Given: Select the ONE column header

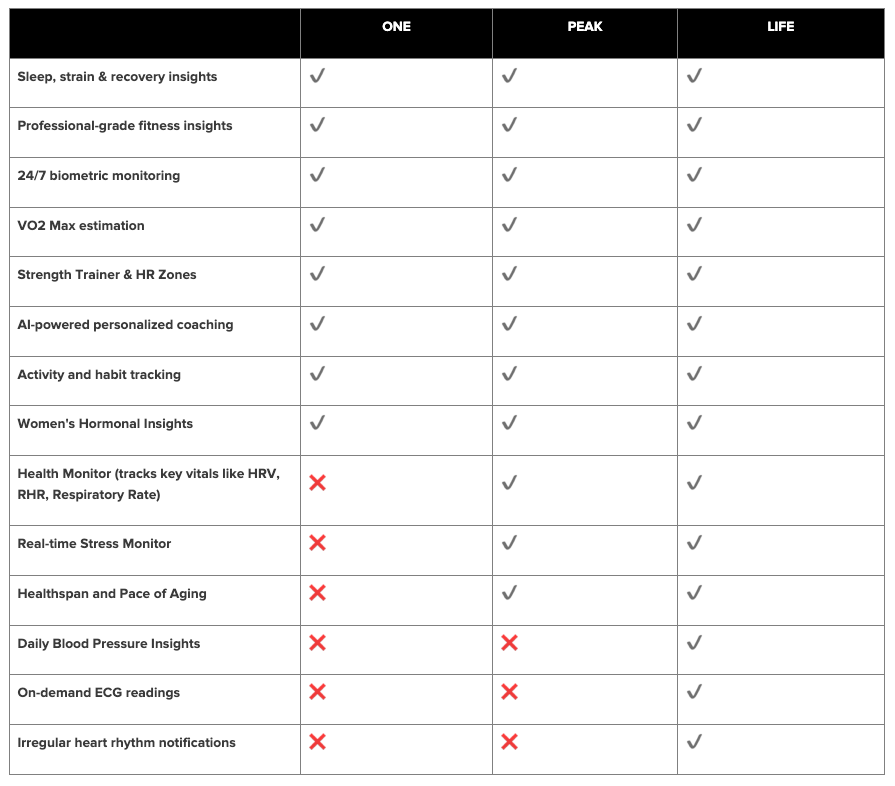Looking at the screenshot, I should (x=396, y=27).
